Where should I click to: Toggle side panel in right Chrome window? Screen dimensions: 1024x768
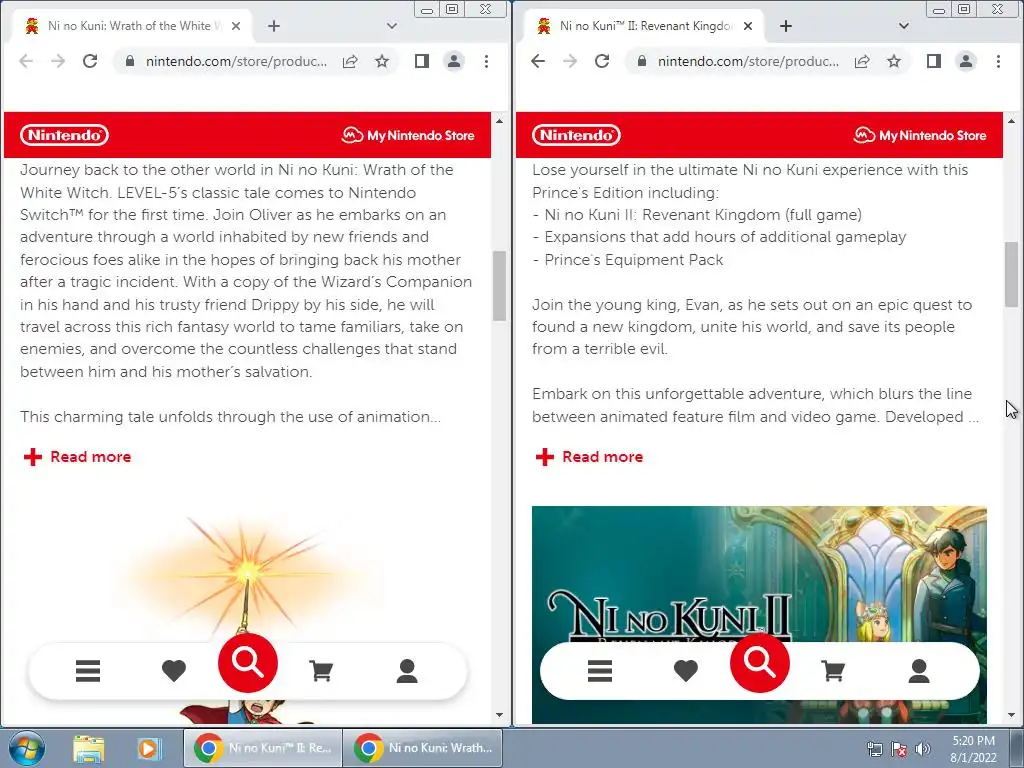tap(934, 61)
